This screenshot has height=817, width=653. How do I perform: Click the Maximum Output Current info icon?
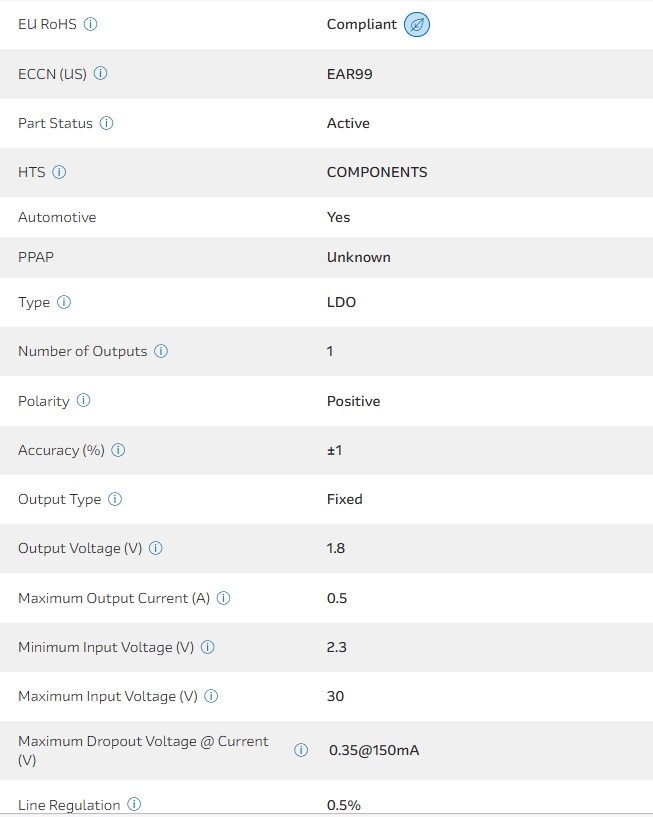point(224,598)
